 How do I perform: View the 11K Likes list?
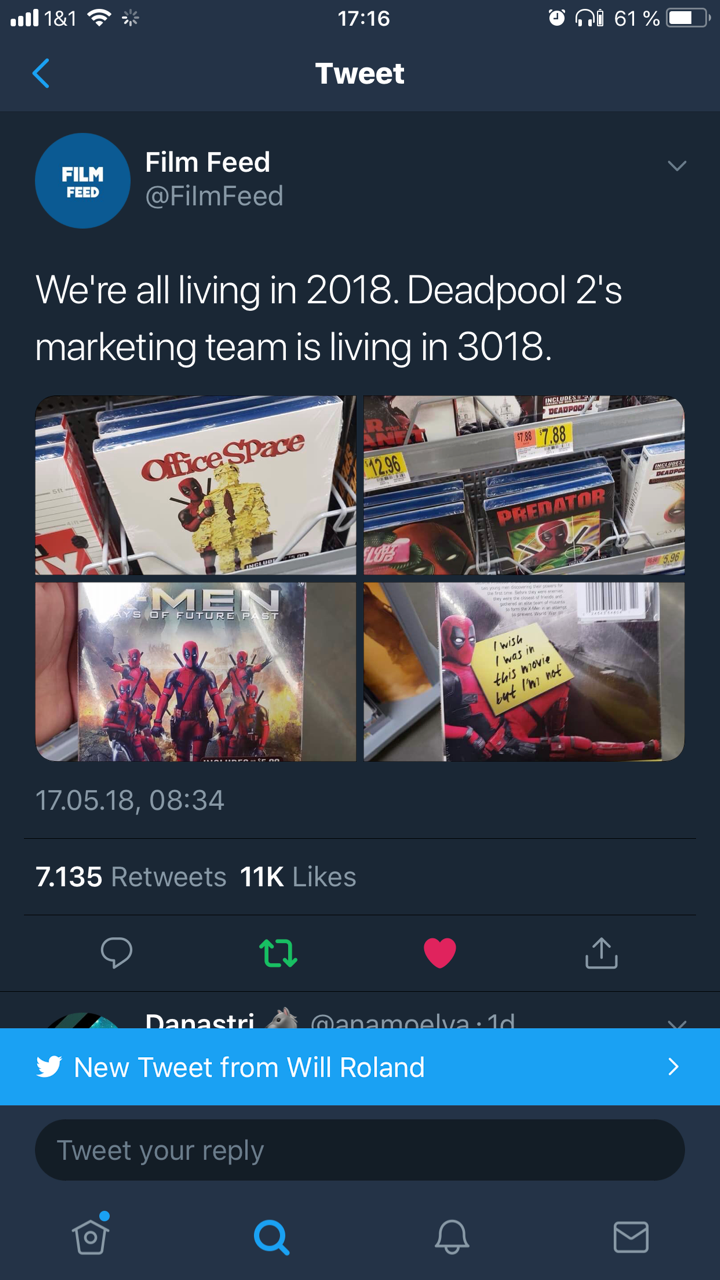(x=298, y=877)
